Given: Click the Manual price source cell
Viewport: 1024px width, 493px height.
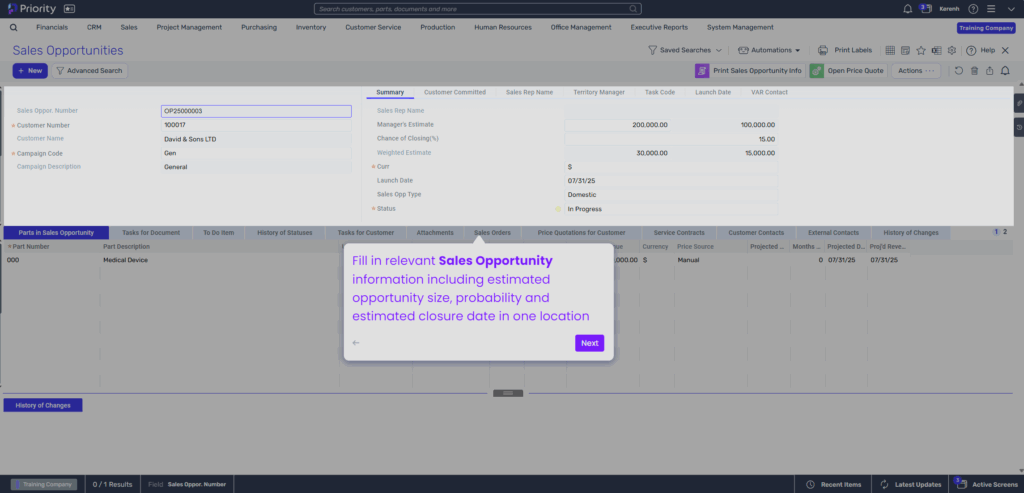Looking at the screenshot, I should (711, 260).
